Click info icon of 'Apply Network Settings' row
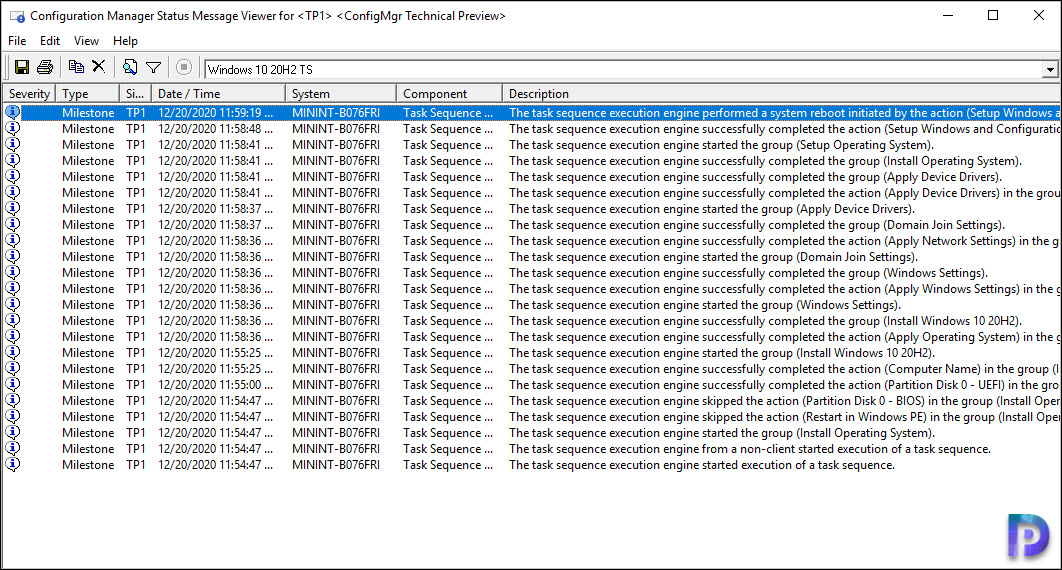Screen dimensions: 1062x570 click(13, 240)
